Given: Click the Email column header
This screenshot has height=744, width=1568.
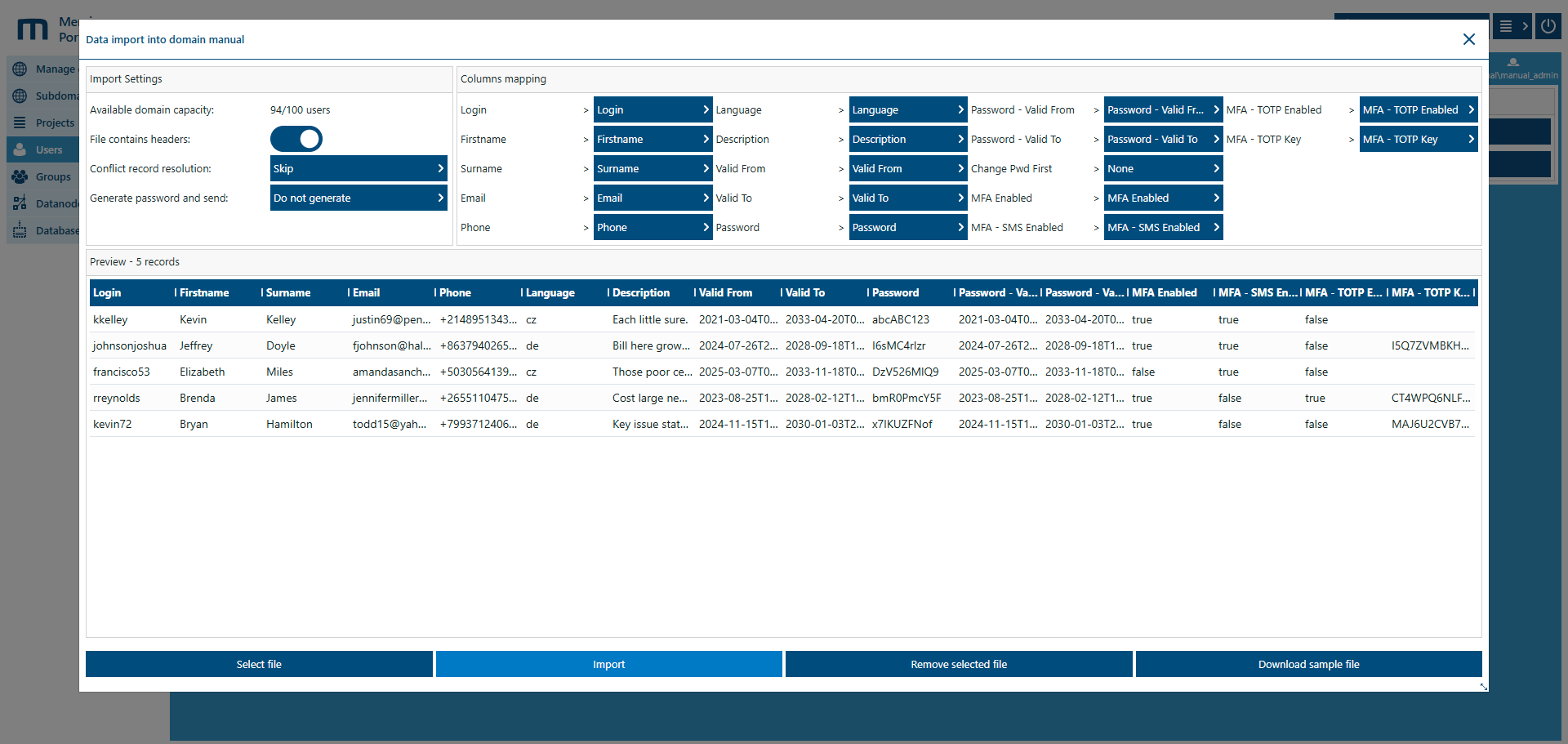Looking at the screenshot, I should tap(367, 292).
